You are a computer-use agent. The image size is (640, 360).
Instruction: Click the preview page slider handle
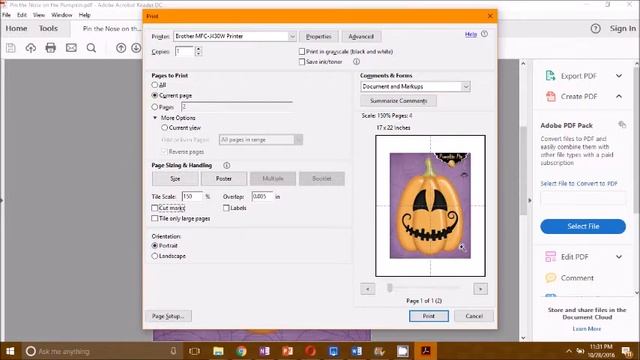(x=390, y=288)
